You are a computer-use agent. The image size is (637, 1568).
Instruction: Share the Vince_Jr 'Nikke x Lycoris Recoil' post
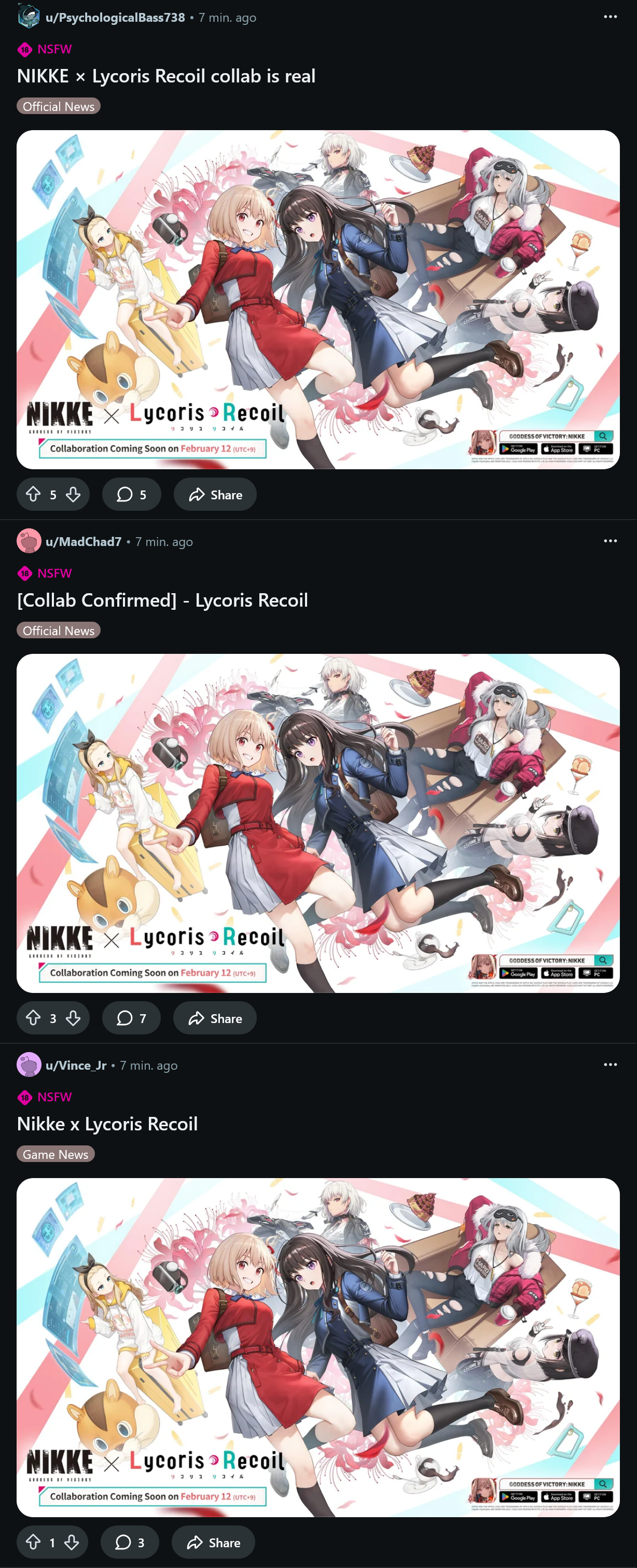point(213,1542)
